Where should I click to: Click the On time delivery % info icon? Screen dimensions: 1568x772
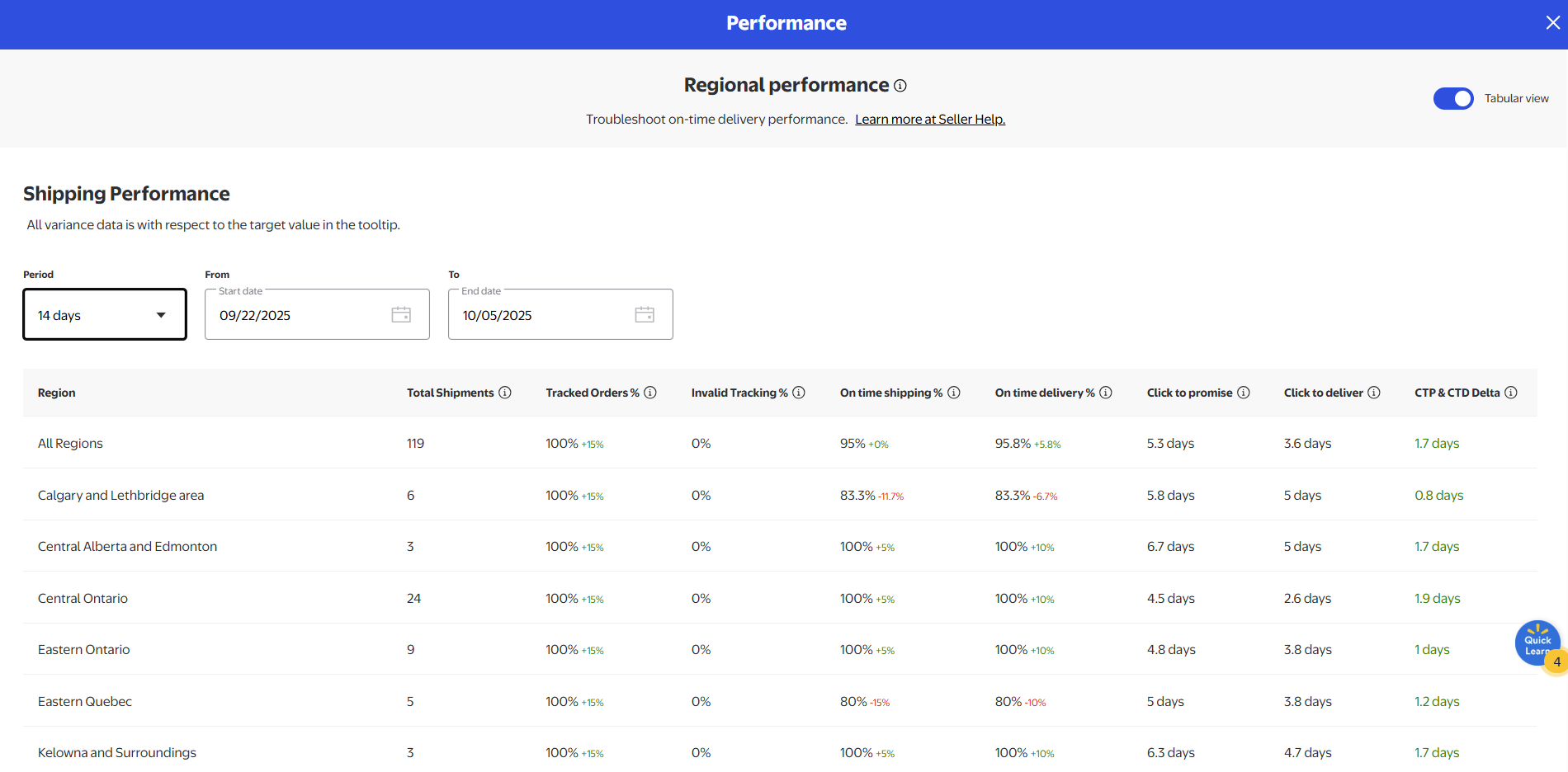(x=1106, y=393)
